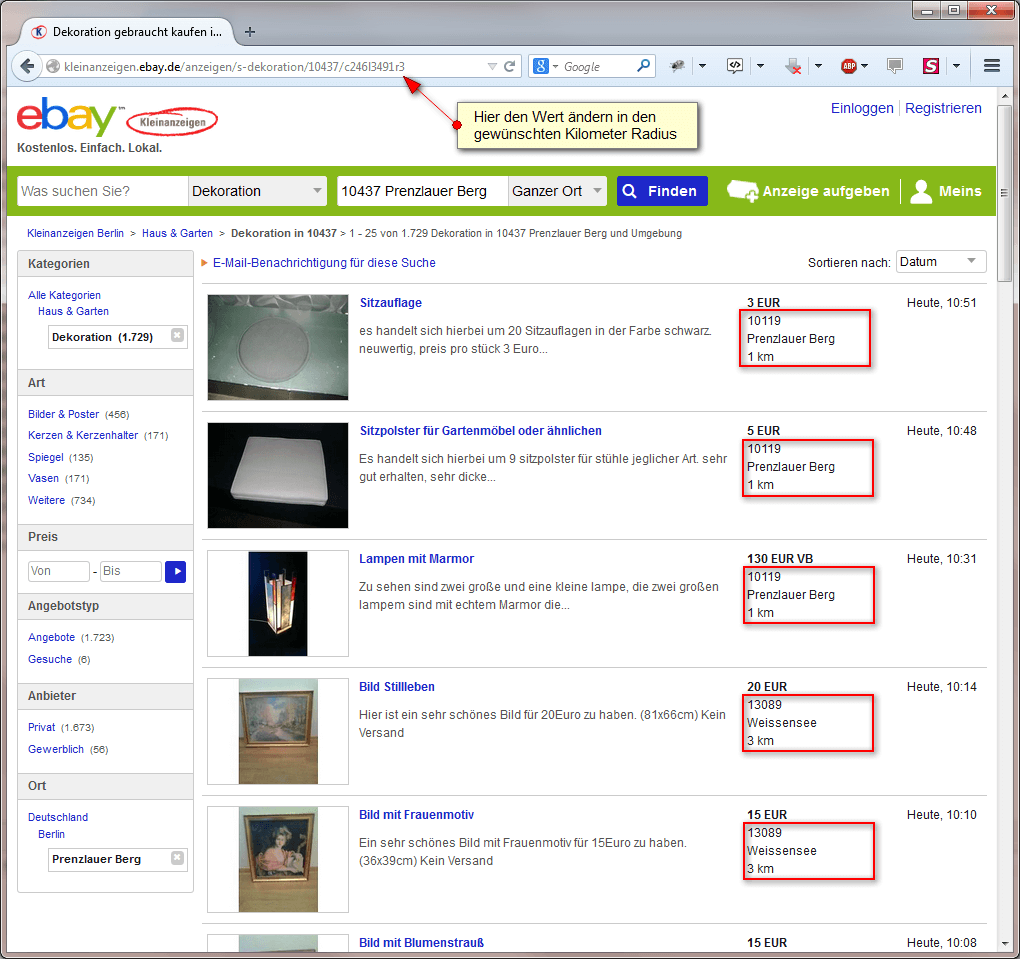
Task: Expand the S extension dropdown arrow
Action: 957,66
